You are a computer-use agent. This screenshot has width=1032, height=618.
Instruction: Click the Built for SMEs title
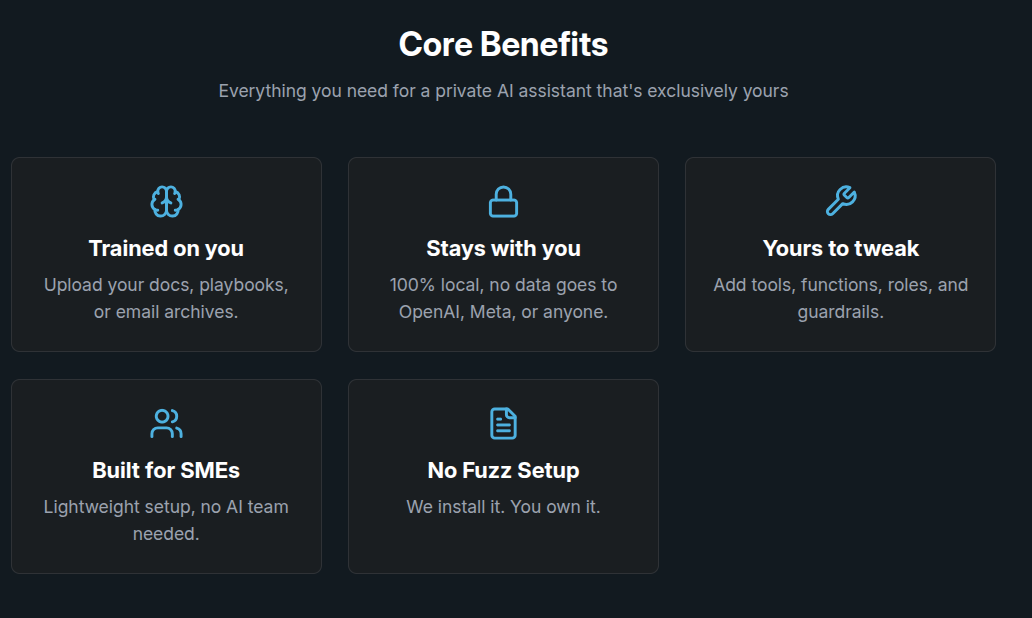(x=166, y=470)
